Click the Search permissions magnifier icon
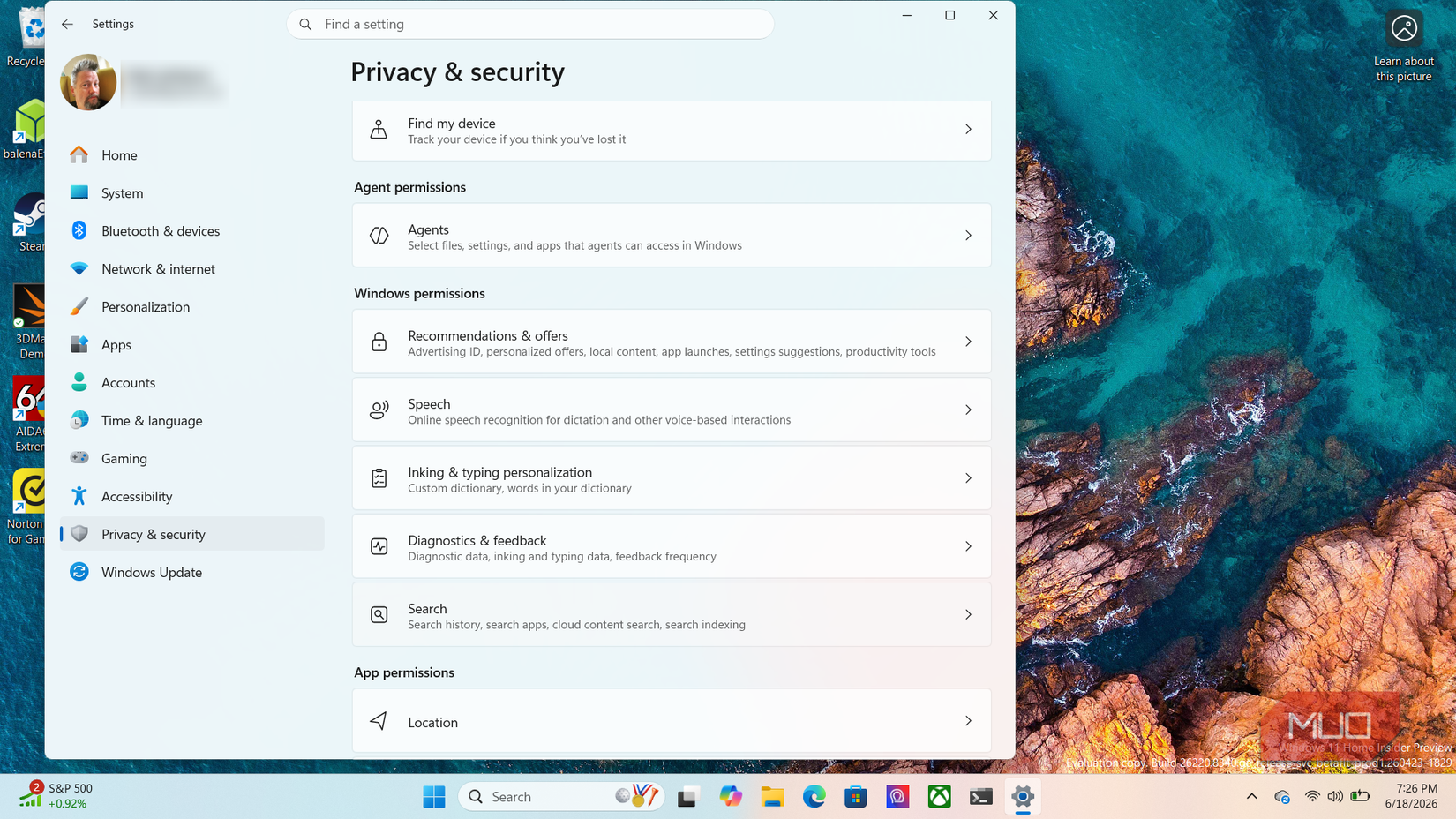This screenshot has height=819, width=1456. tap(379, 614)
